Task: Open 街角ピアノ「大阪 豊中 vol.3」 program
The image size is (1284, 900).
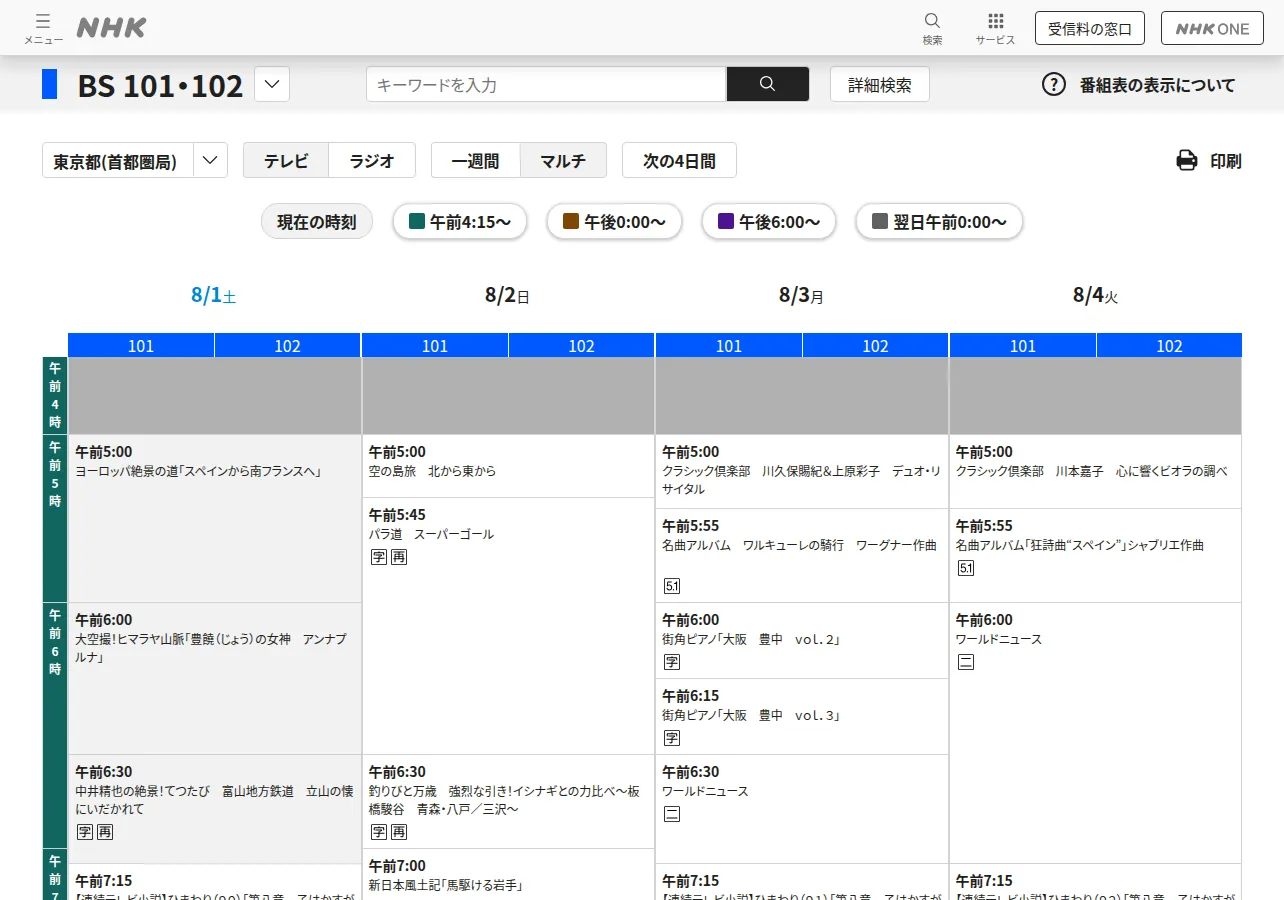Action: pos(802,716)
